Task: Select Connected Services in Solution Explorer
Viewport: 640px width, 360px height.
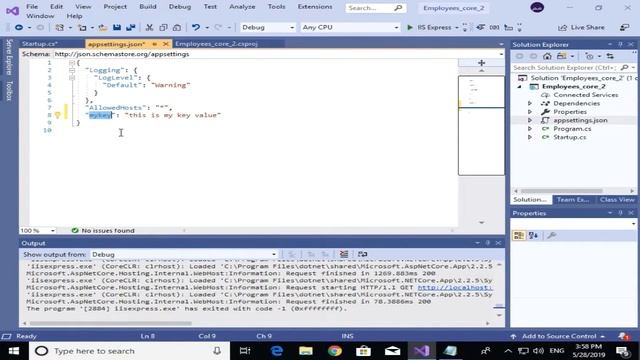Action: coord(585,95)
